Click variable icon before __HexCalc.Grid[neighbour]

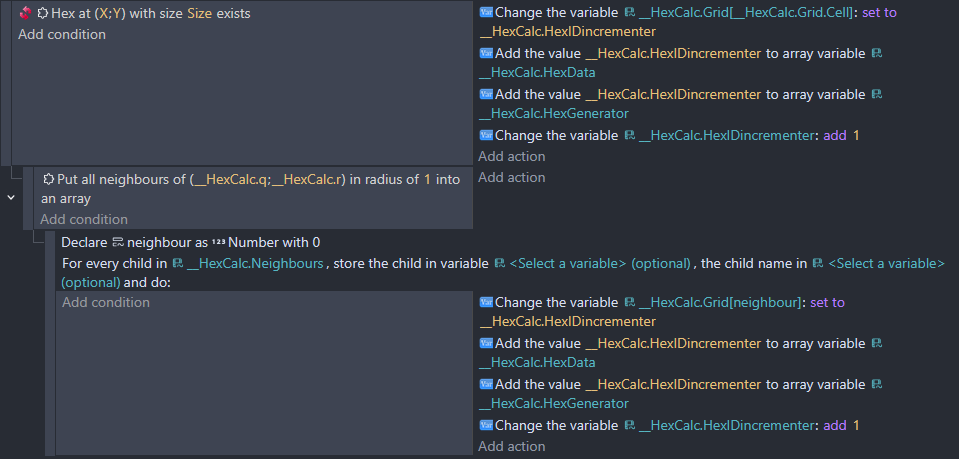coord(629,302)
